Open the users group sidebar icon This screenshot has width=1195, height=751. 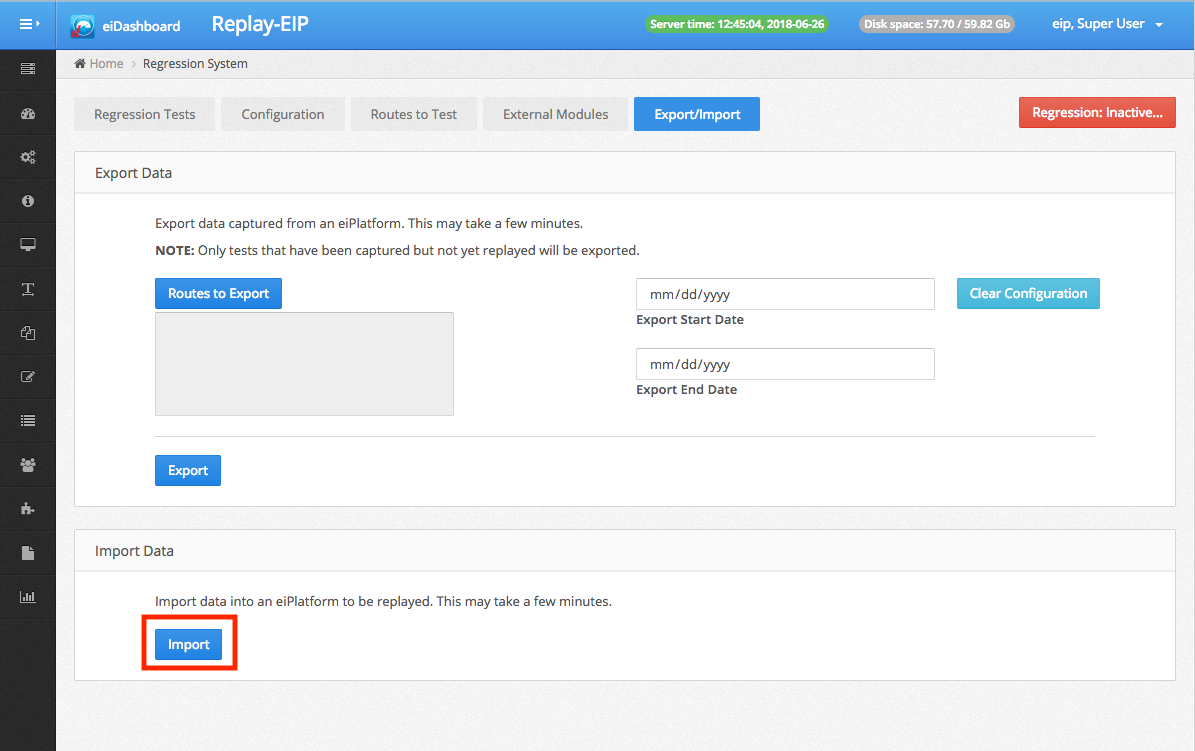point(28,465)
